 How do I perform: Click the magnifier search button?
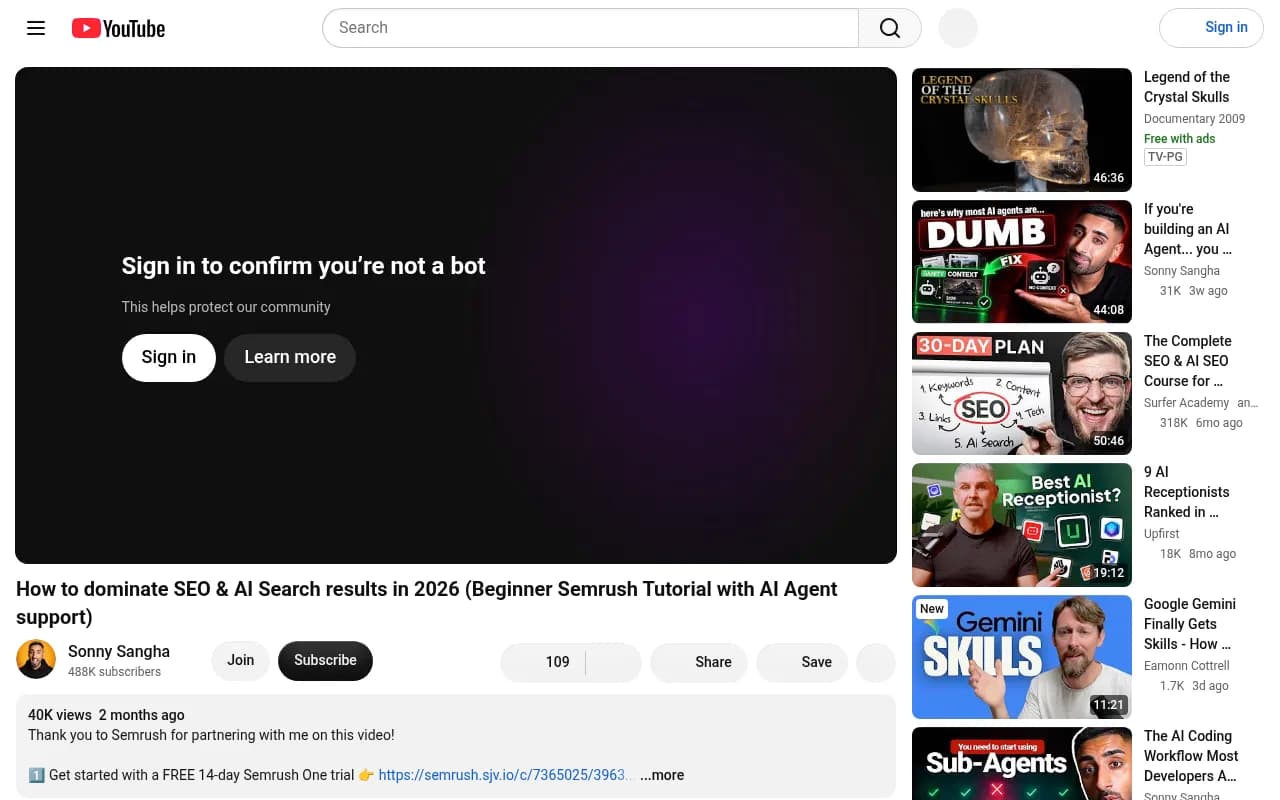coord(890,28)
